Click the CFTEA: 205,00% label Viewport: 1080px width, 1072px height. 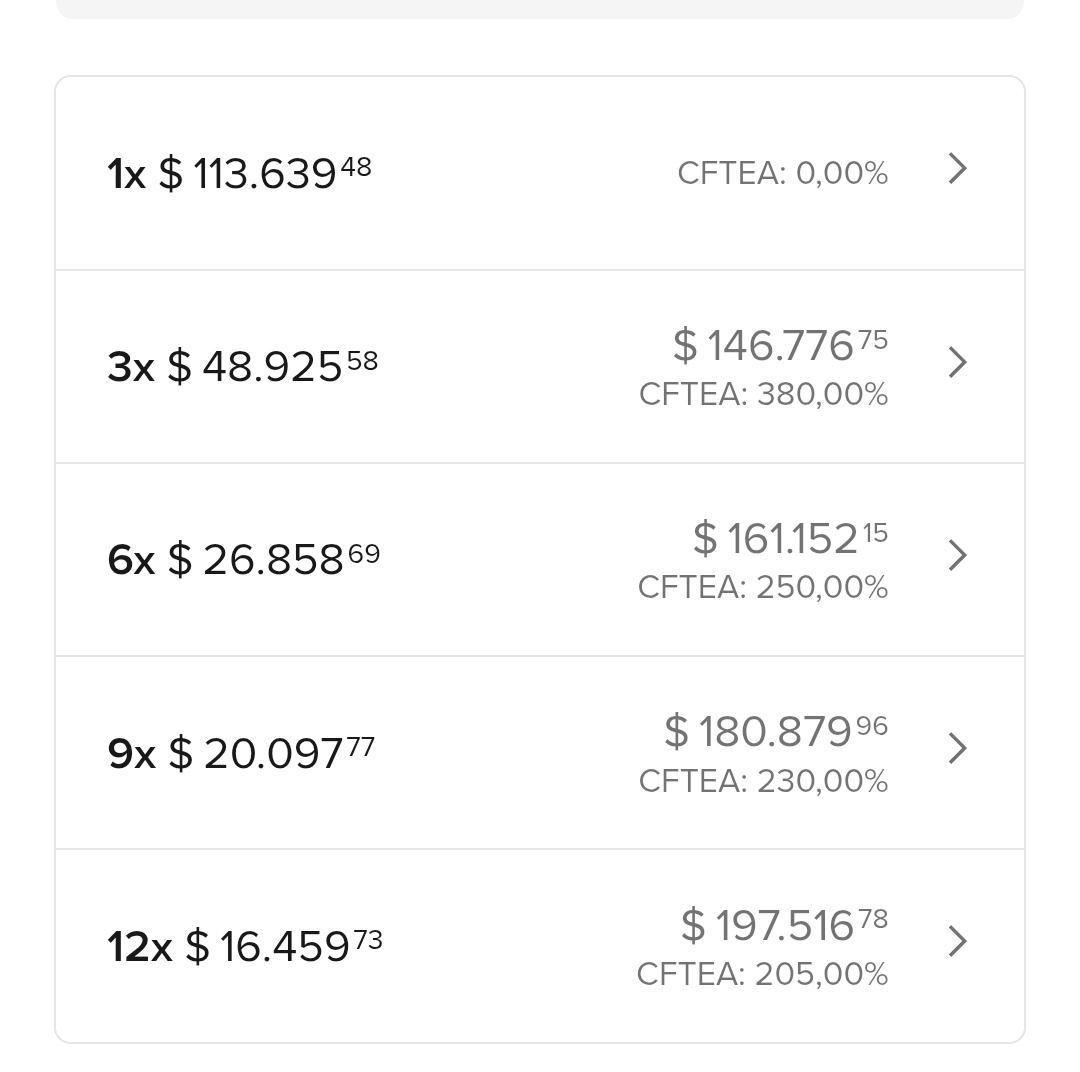point(762,973)
